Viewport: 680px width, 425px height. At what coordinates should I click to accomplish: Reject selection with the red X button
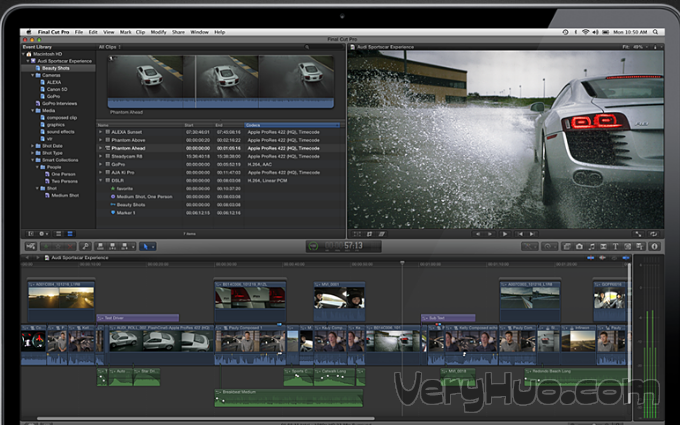pyautogui.click(x=70, y=246)
